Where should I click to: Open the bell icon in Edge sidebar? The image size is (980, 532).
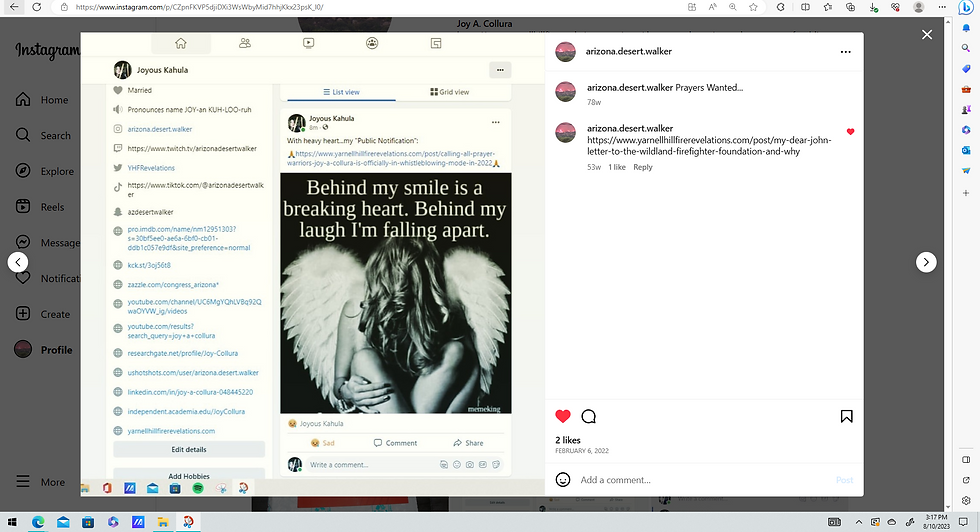[966, 28]
